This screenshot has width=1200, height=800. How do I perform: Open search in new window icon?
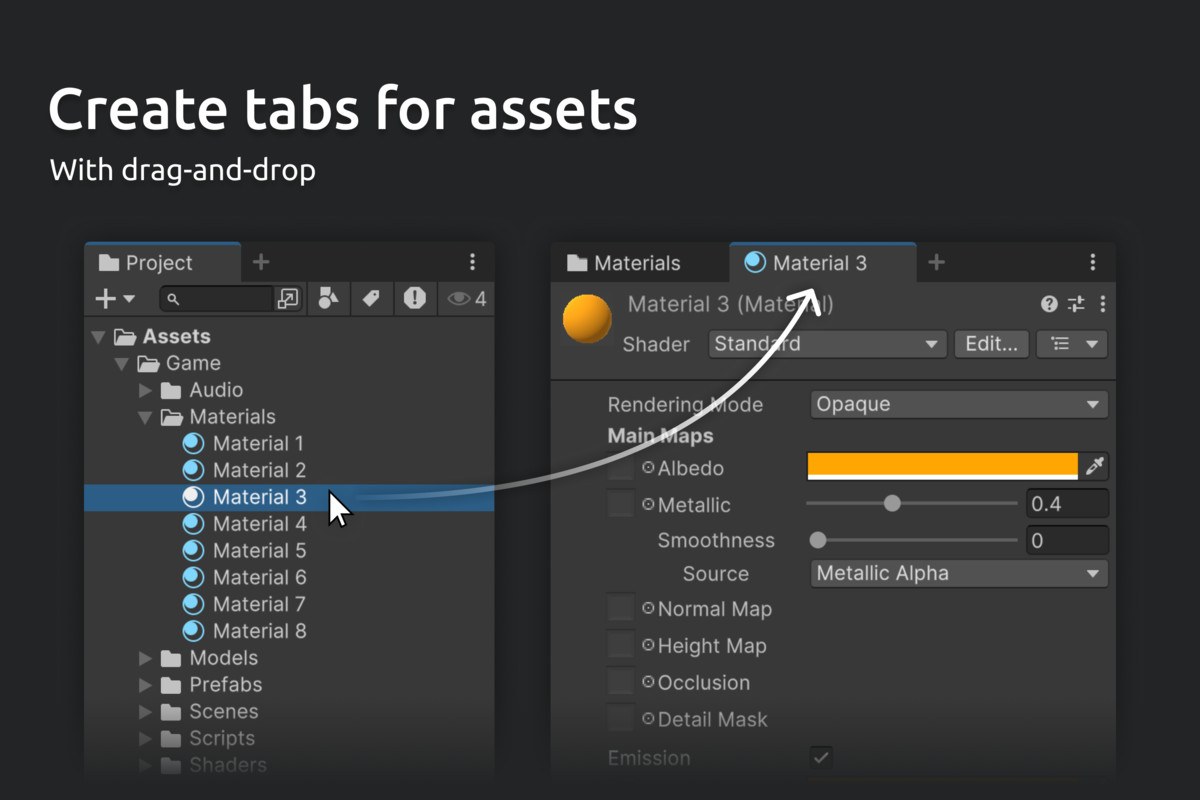(288, 298)
